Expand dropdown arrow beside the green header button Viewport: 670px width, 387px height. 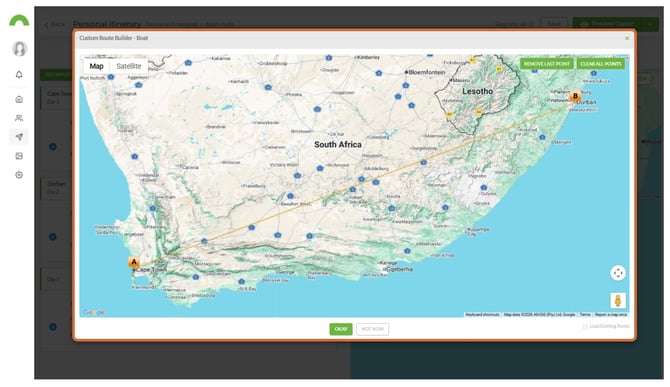click(650, 24)
